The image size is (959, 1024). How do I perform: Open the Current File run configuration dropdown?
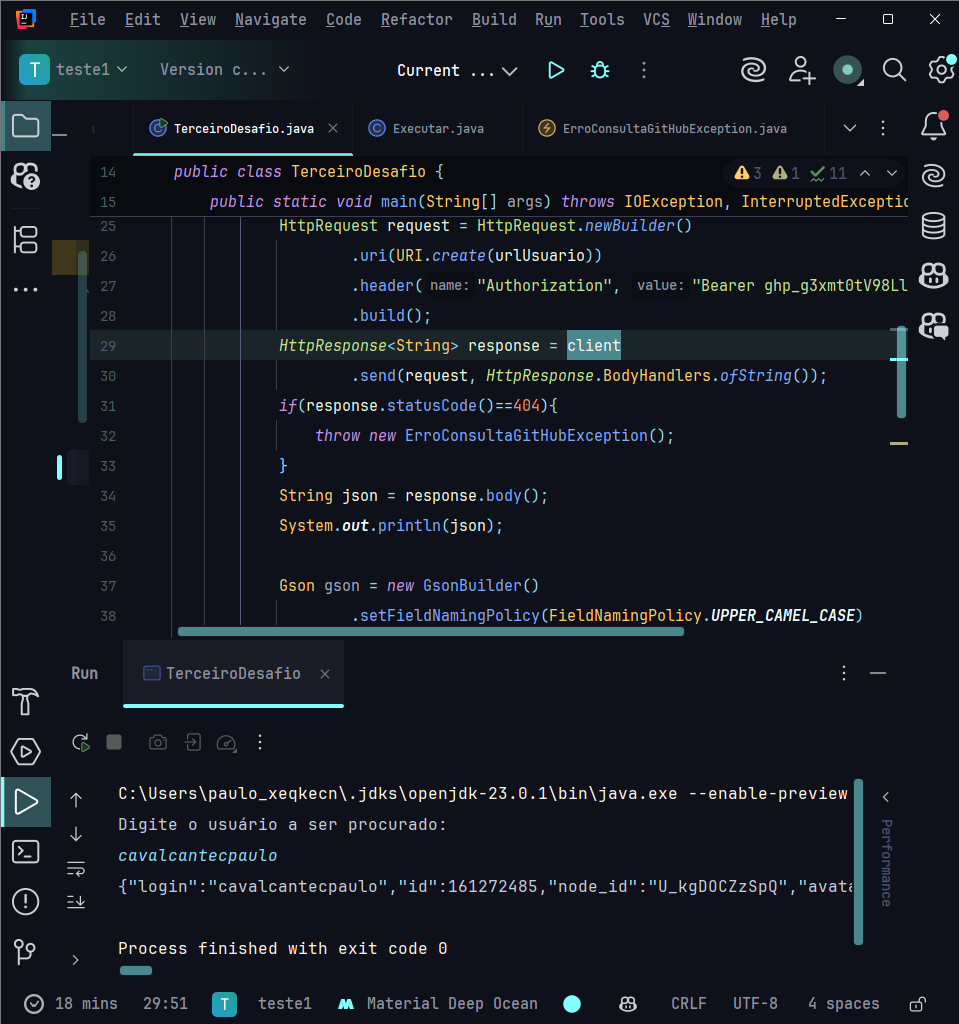click(457, 70)
